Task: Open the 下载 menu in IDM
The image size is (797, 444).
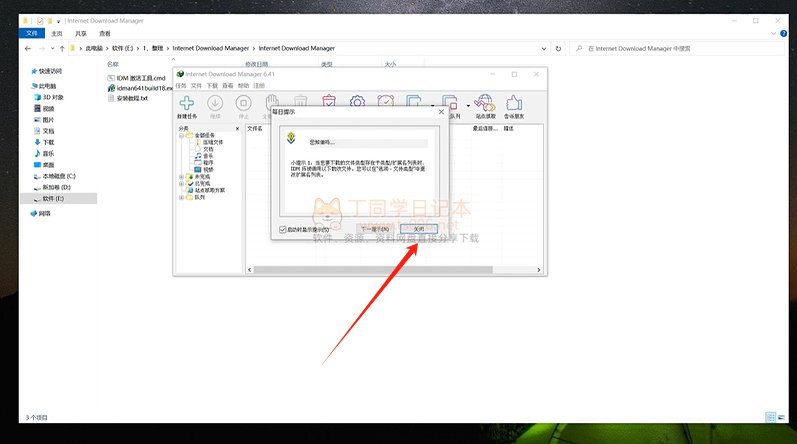Action: point(211,86)
